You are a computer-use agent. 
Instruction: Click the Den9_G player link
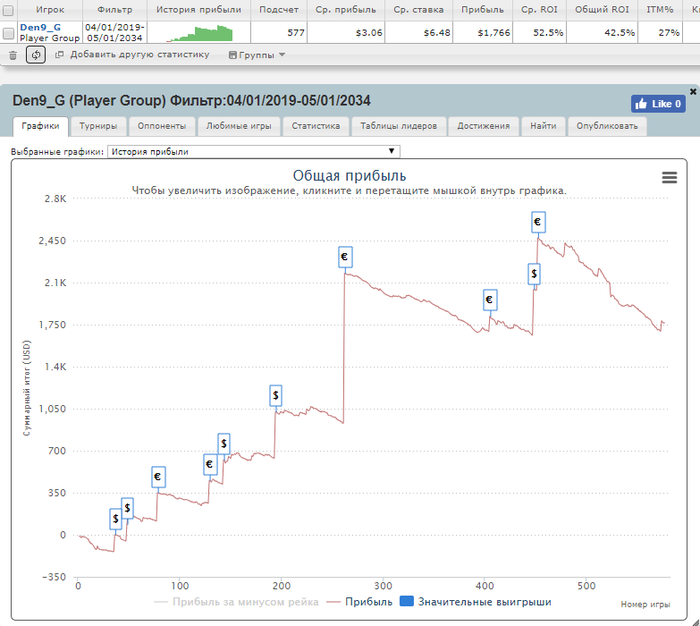tap(40, 27)
